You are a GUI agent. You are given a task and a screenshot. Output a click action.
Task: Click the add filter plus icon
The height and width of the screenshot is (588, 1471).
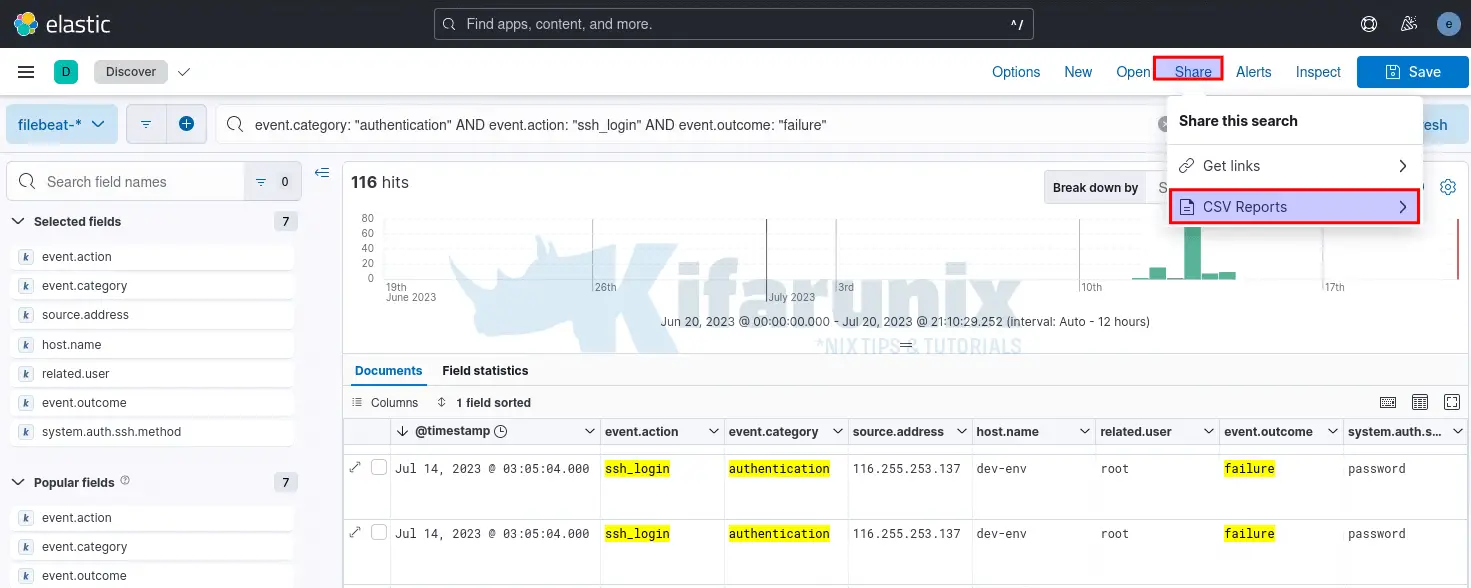click(186, 124)
